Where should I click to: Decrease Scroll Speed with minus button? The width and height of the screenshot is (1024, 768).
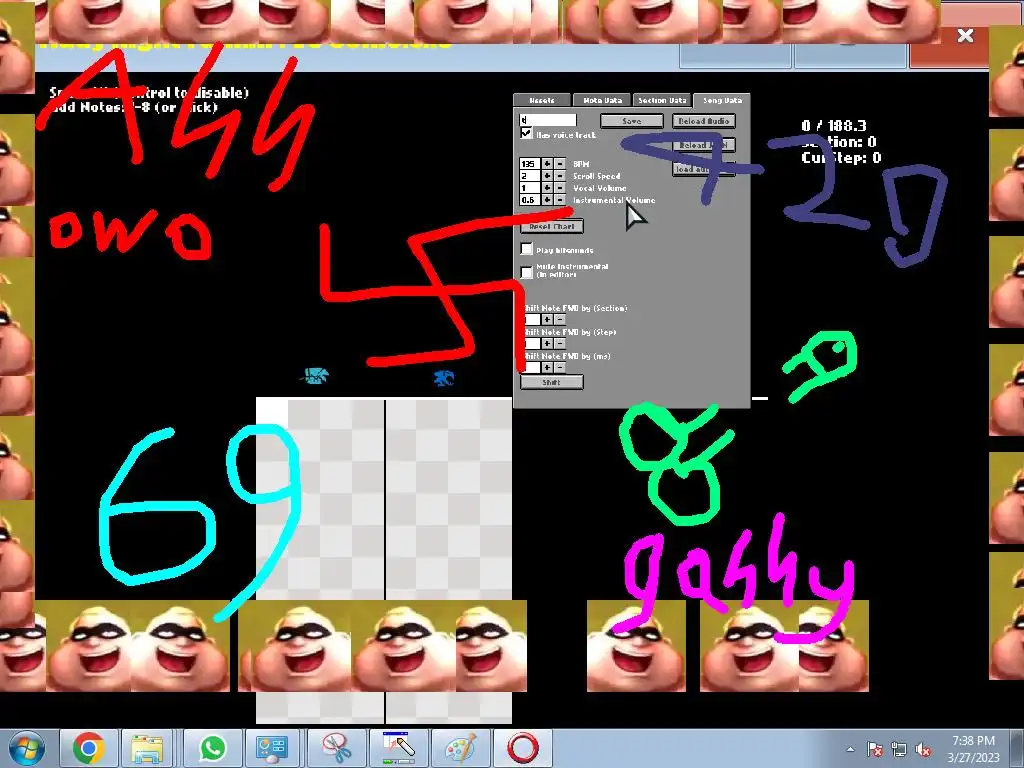[560, 176]
